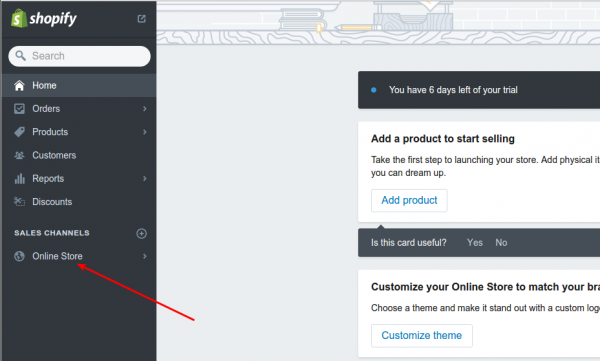Open Discounts in sidebar
This screenshot has width=600, height=361.
79,202
